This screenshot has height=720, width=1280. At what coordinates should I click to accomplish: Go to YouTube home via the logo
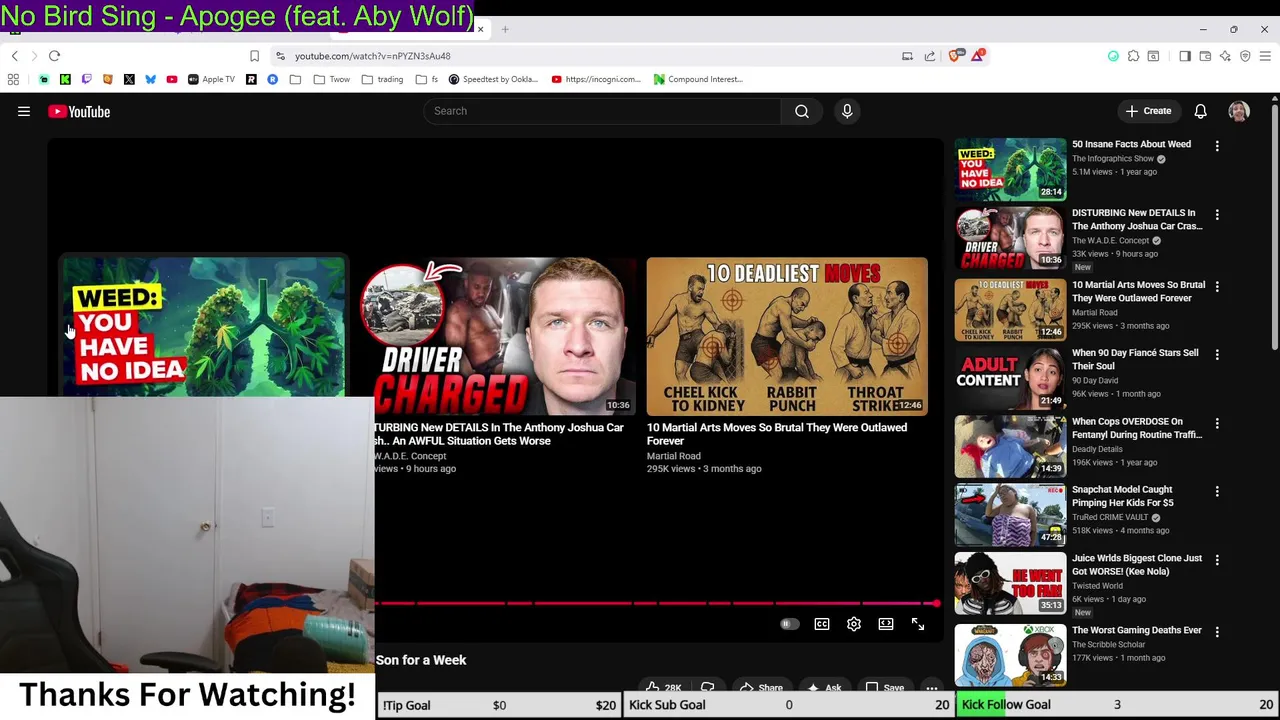tap(79, 112)
